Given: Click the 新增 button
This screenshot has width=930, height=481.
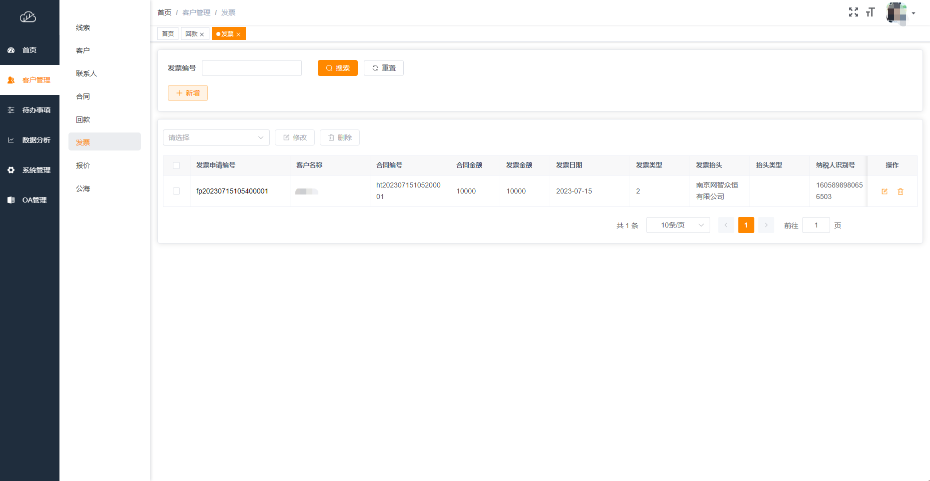Looking at the screenshot, I should pos(187,93).
